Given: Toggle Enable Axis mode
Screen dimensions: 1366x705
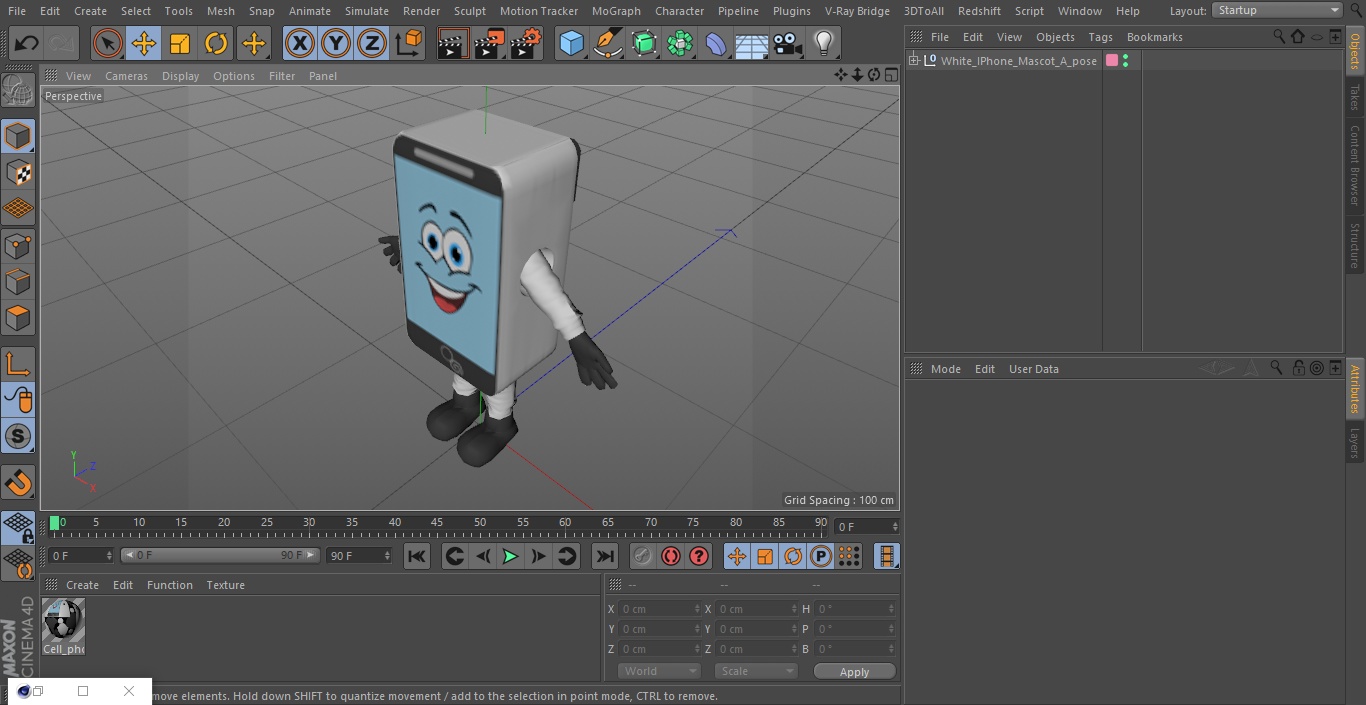Looking at the screenshot, I should 18,364.
